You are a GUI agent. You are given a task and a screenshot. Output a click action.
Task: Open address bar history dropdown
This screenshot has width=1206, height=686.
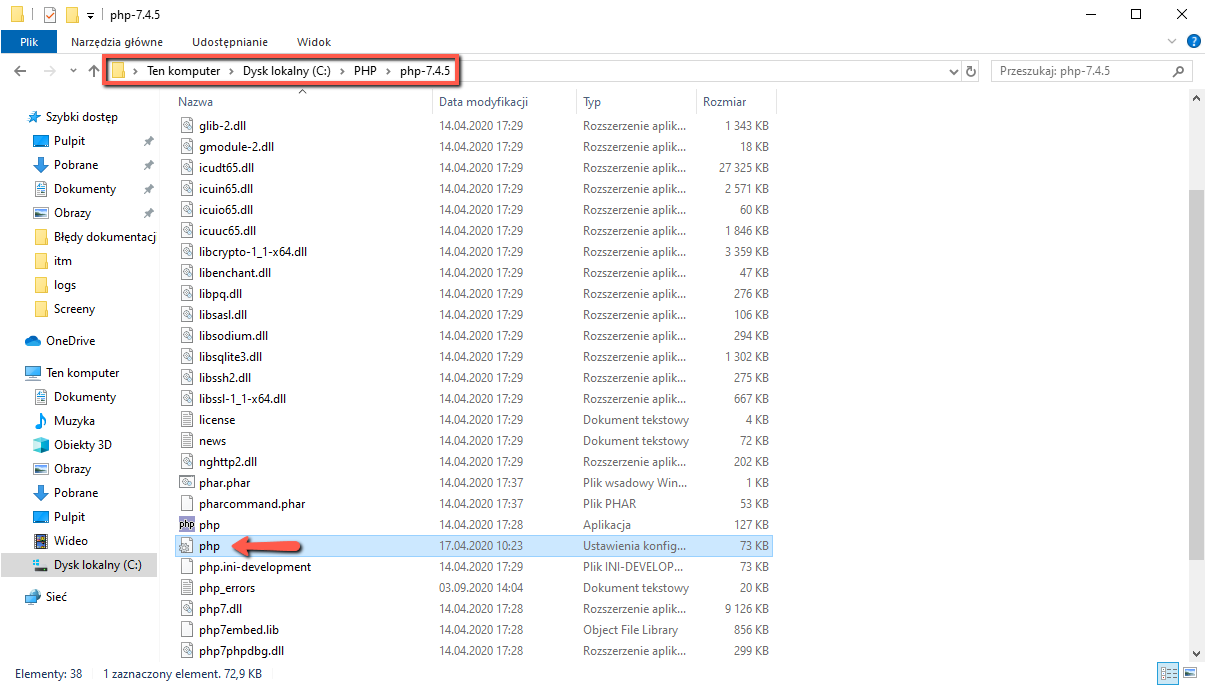tap(954, 71)
